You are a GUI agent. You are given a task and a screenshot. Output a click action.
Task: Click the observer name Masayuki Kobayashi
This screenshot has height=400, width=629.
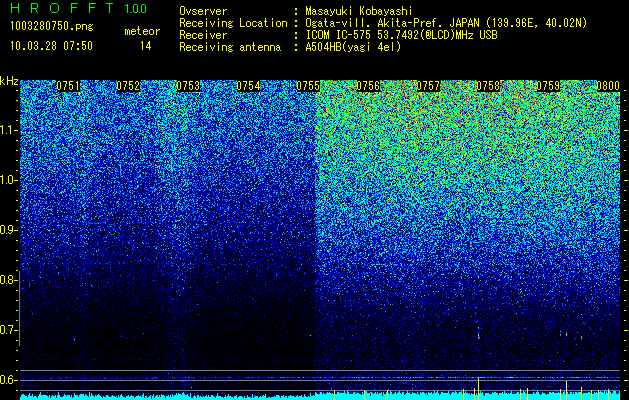(x=359, y=12)
